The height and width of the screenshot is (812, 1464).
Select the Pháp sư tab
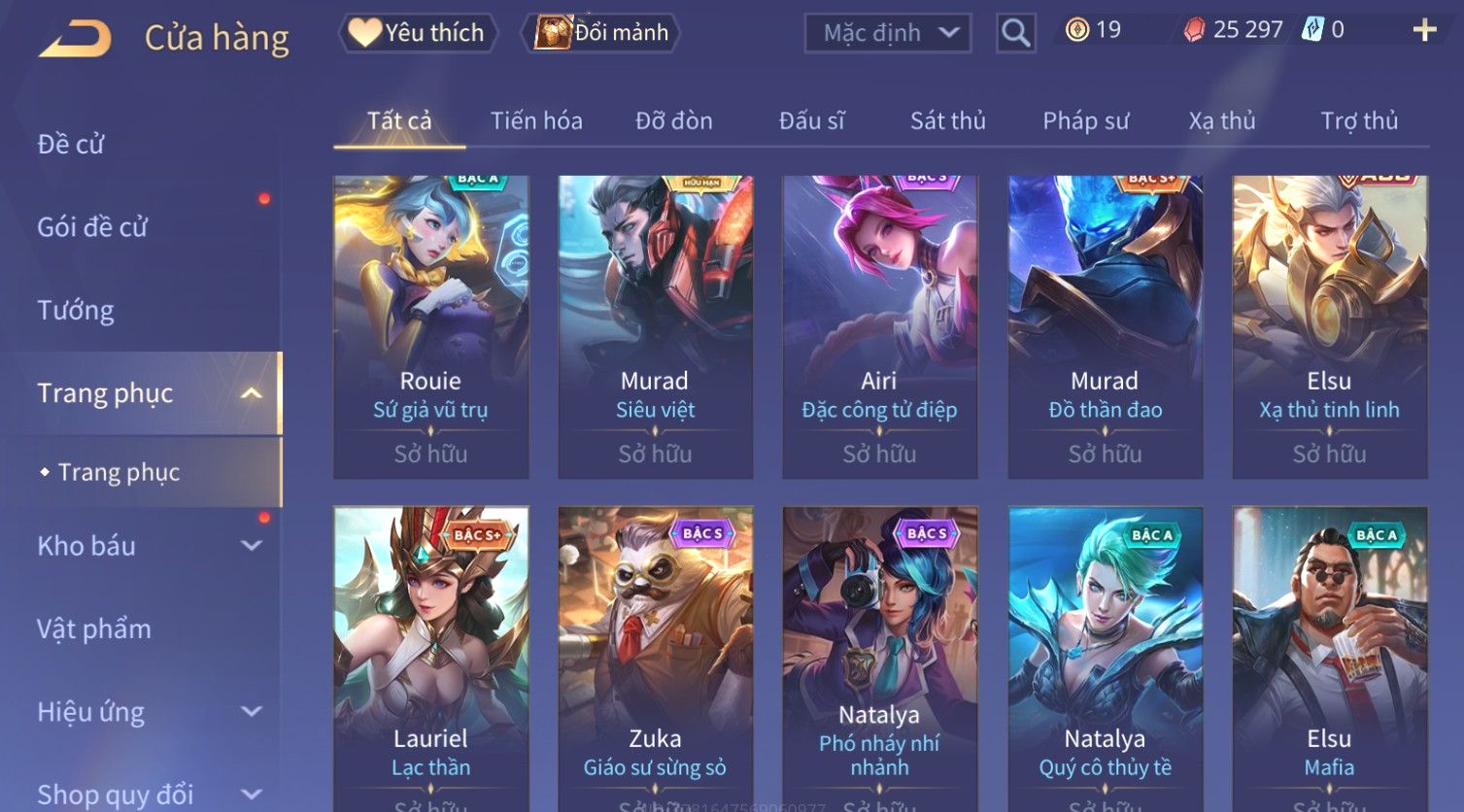click(x=1085, y=120)
